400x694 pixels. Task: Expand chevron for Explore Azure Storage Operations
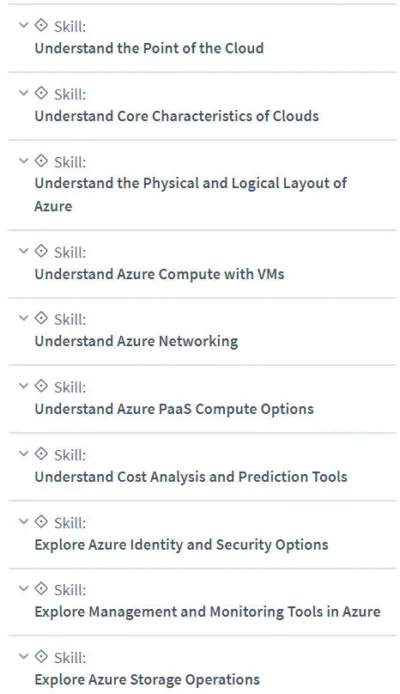point(23,656)
